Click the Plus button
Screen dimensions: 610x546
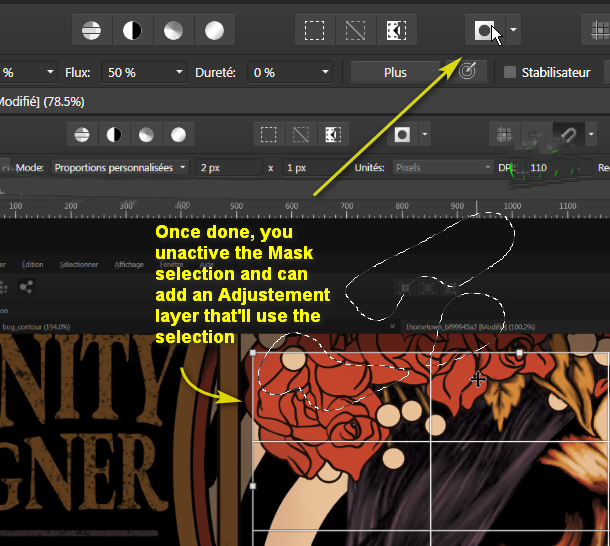pos(395,72)
